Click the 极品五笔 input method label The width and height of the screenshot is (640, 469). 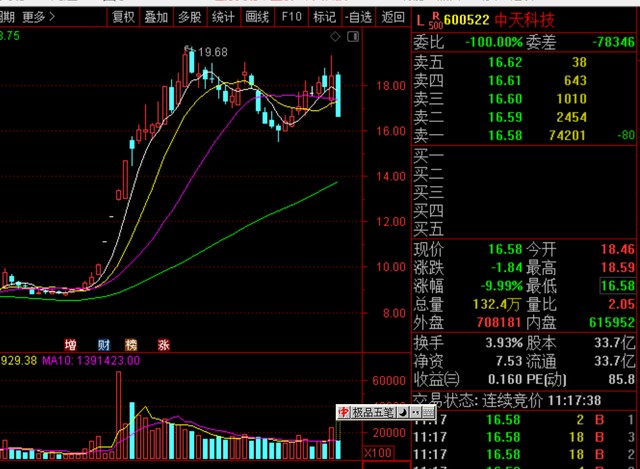[373, 412]
